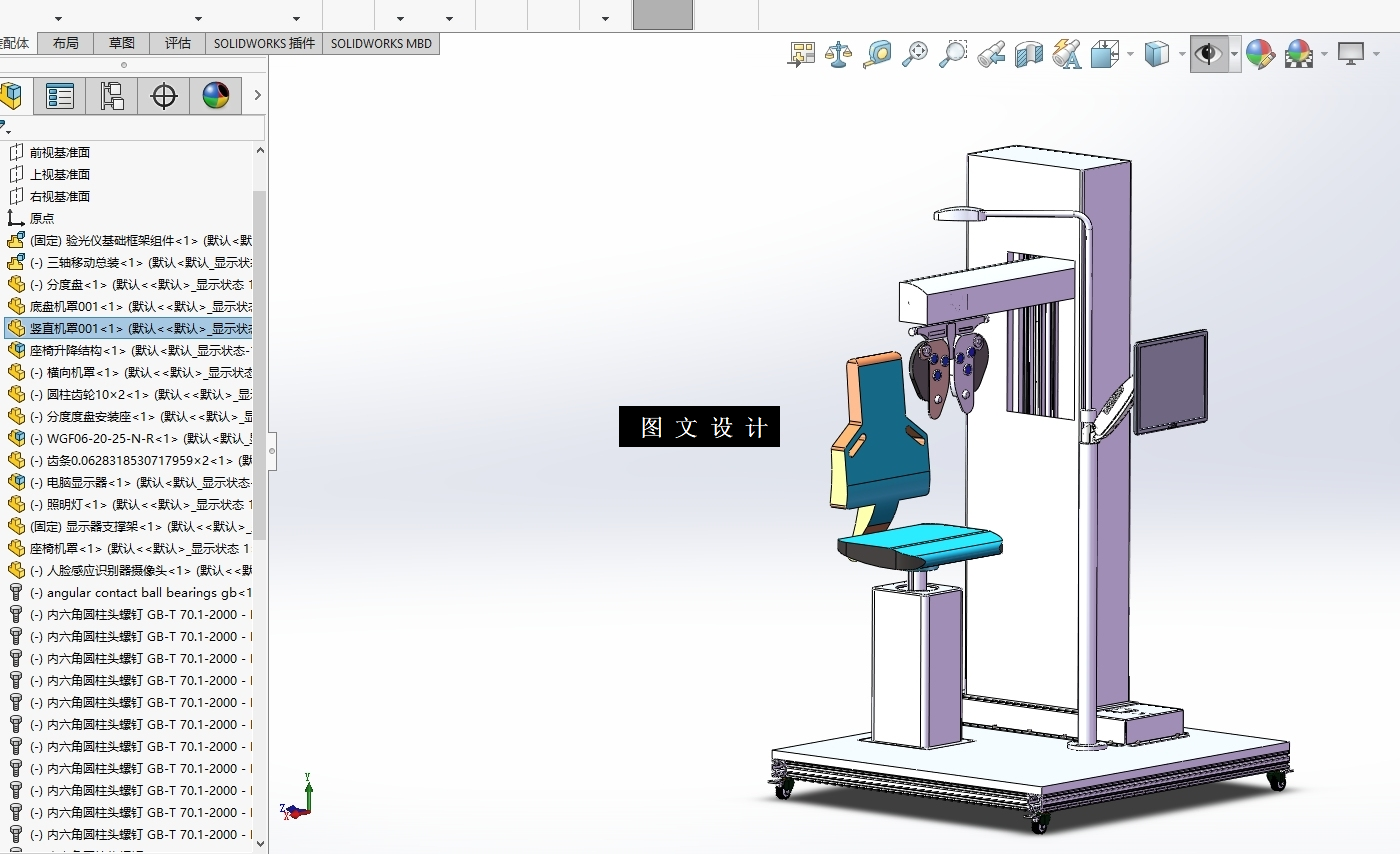Open the tree filter funnel dropdown

pyautogui.click(x=4, y=128)
